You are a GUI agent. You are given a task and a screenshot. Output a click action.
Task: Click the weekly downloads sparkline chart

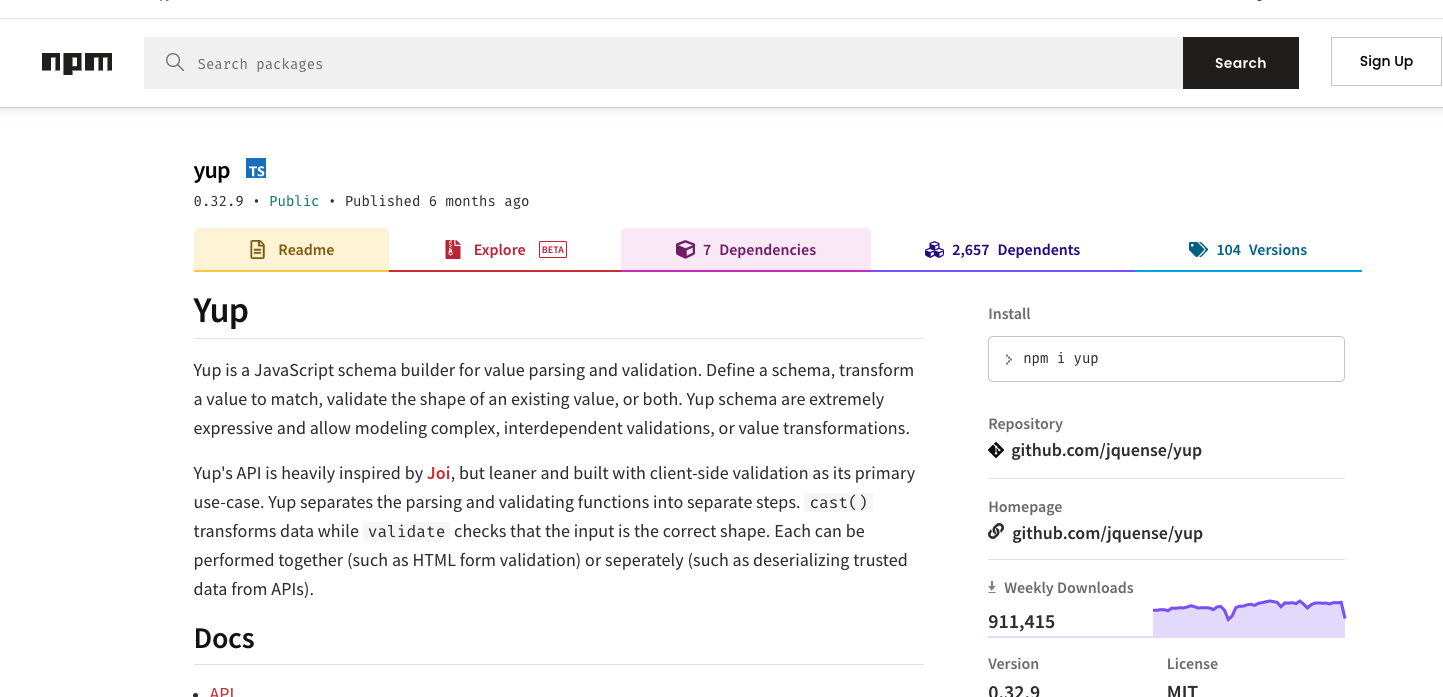click(1249, 618)
